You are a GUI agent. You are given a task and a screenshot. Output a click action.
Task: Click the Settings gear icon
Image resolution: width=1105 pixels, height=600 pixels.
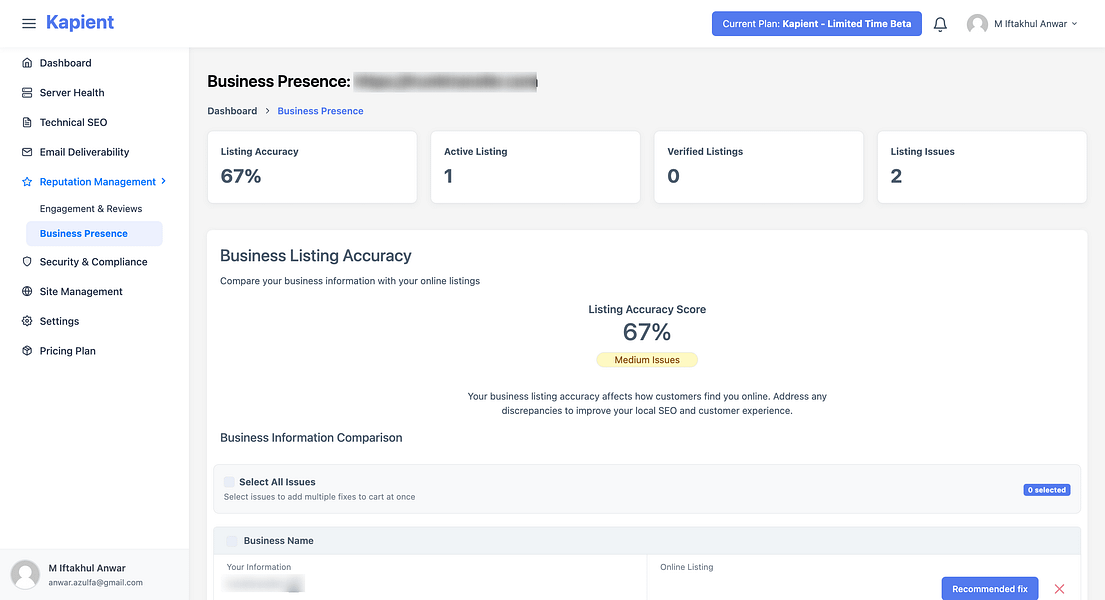27,321
